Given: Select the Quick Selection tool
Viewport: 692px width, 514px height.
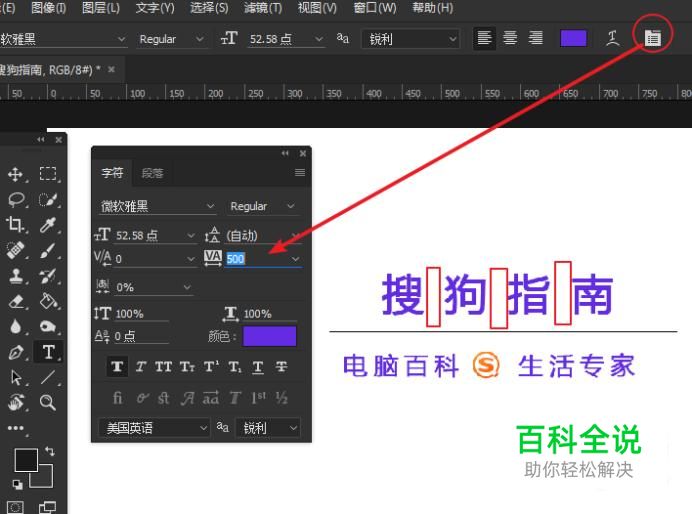Looking at the screenshot, I should tap(48, 199).
